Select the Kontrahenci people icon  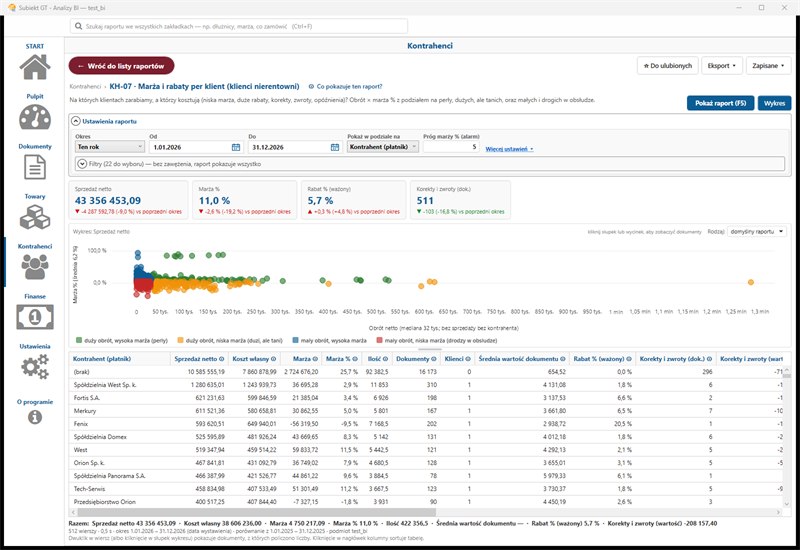(35, 267)
